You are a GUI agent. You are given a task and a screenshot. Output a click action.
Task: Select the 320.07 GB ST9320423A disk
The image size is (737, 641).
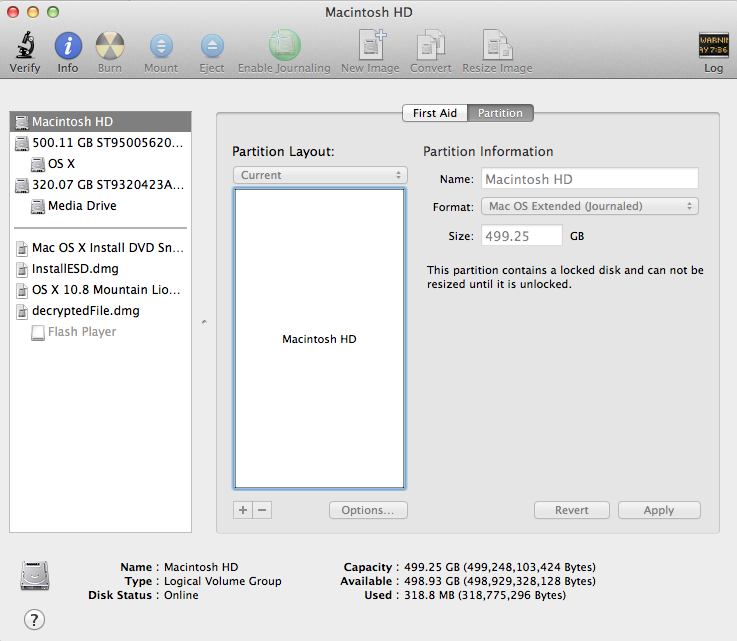click(x=100, y=185)
